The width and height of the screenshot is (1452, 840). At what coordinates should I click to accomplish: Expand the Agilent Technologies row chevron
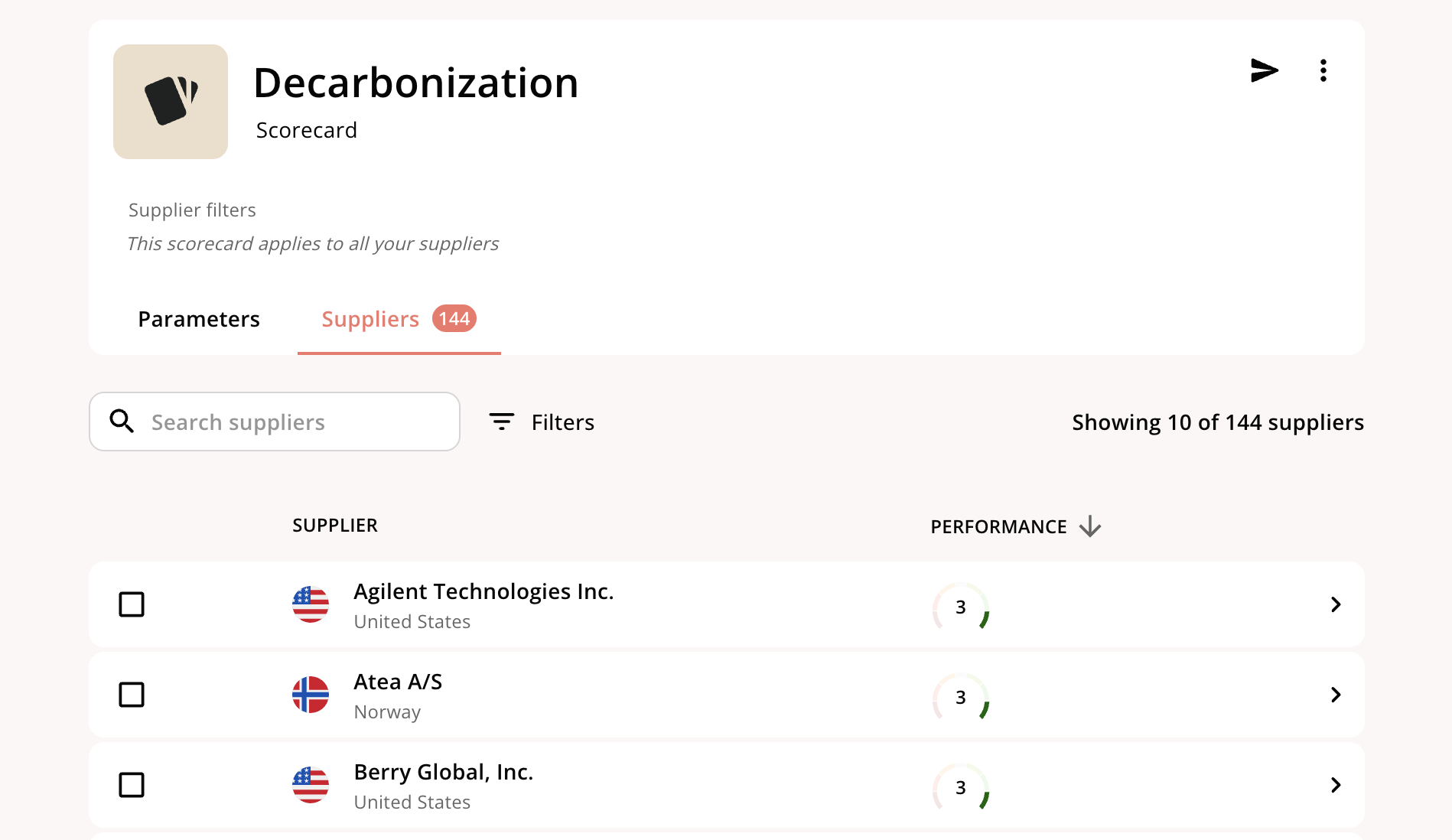[1336, 604]
